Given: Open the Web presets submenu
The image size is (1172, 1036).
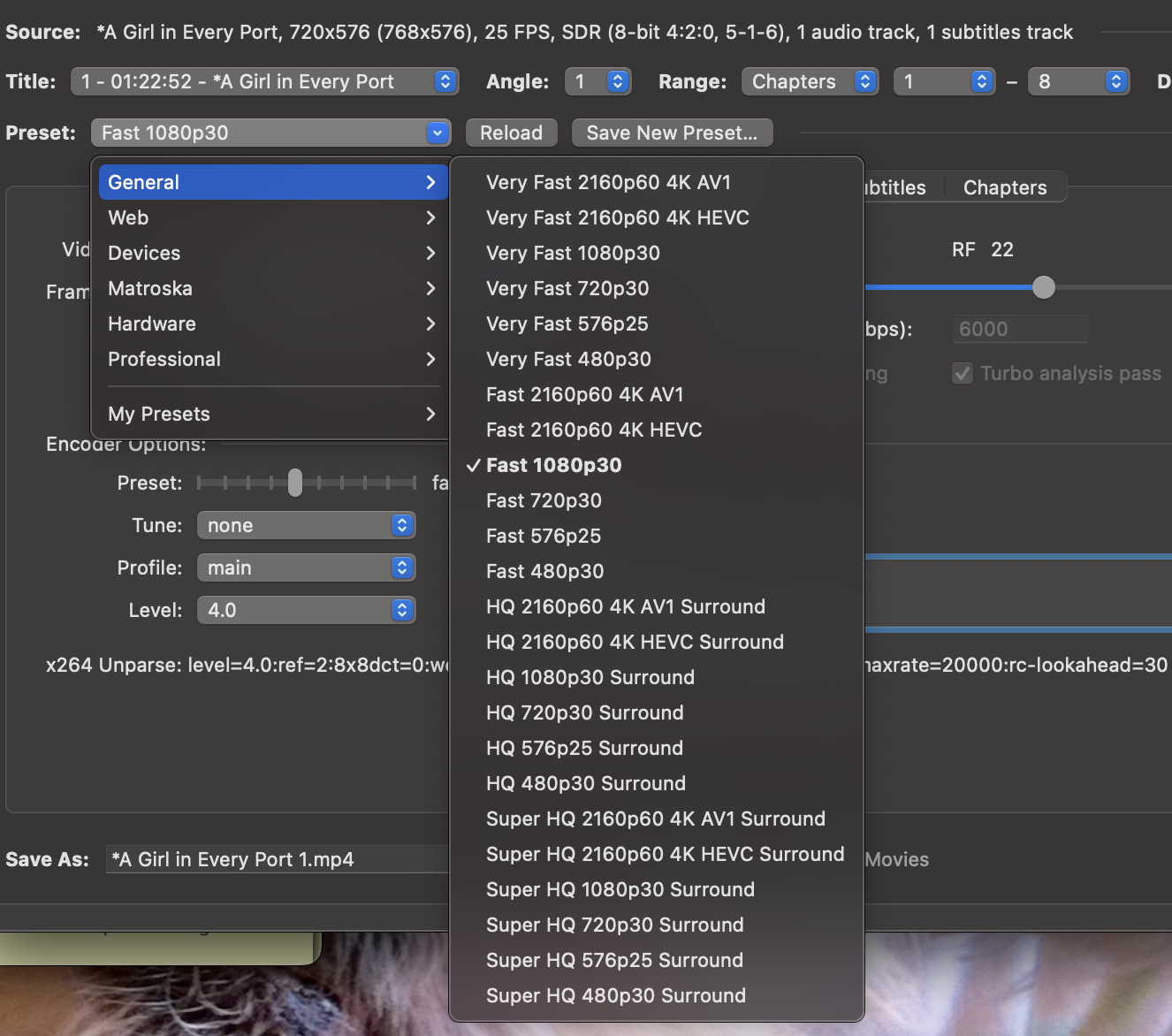Looking at the screenshot, I should (273, 217).
